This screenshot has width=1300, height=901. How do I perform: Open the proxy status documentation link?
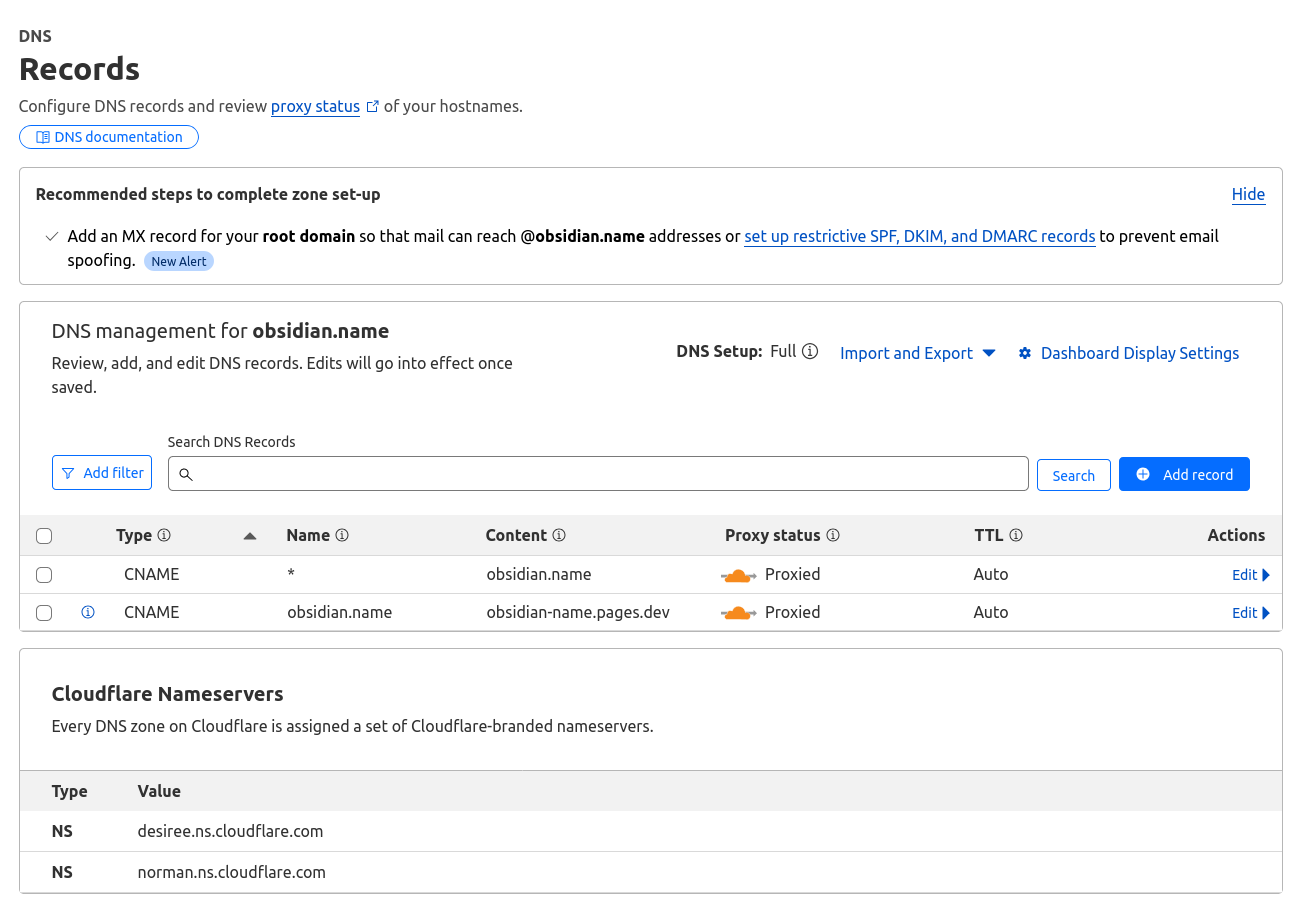(x=315, y=106)
